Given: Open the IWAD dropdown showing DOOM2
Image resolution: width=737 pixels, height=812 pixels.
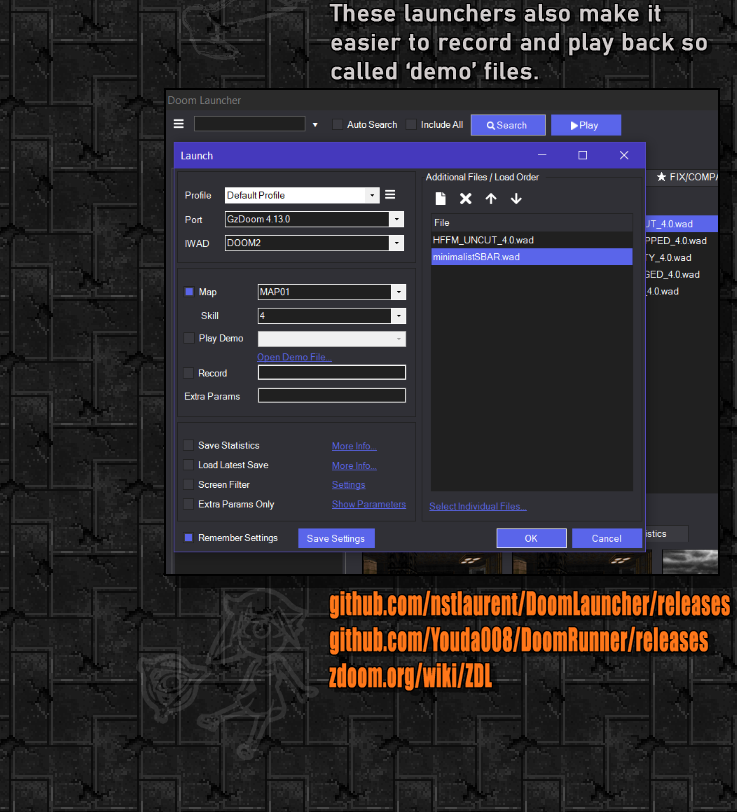Looking at the screenshot, I should 397,243.
